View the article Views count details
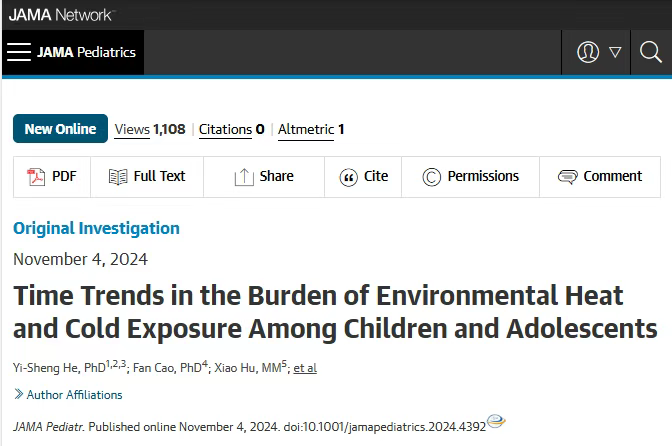This screenshot has width=672, height=446. (x=150, y=129)
